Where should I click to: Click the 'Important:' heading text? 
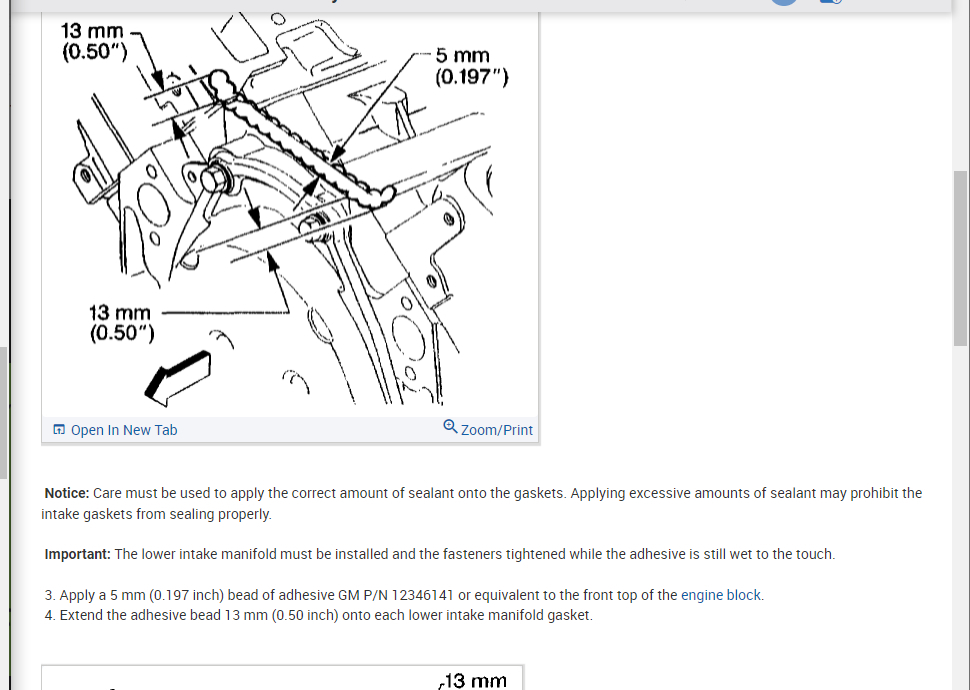click(77, 554)
